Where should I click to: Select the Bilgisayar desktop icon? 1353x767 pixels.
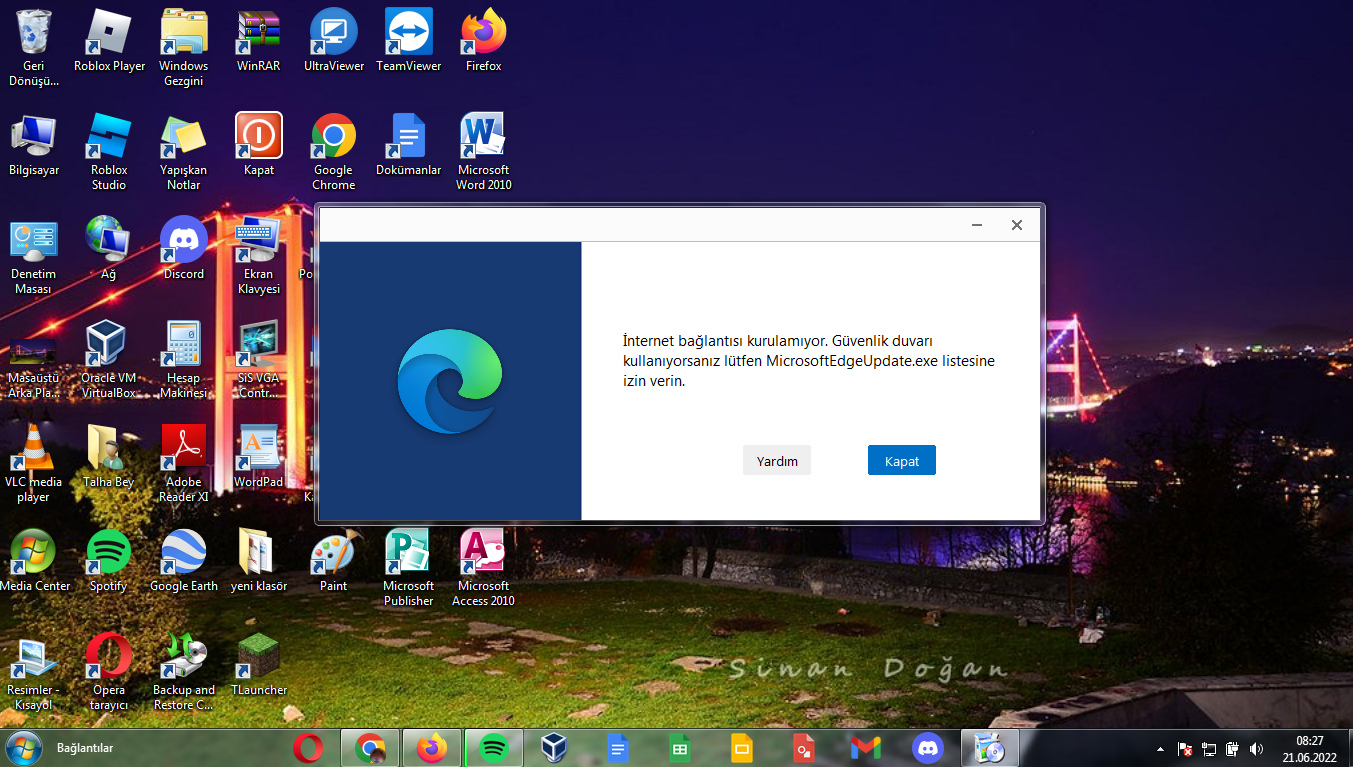click(34, 144)
